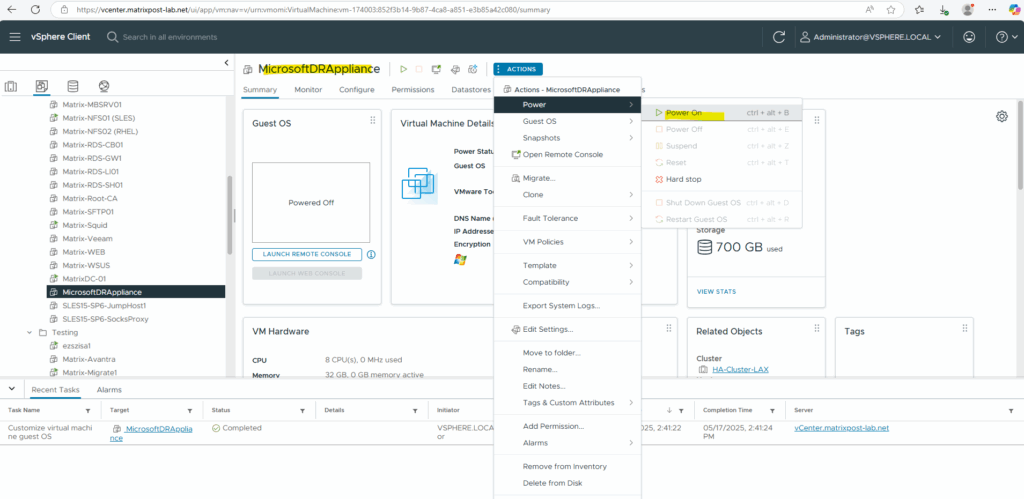This screenshot has width=1024, height=499.
Task: Open the Administrator@VSPHERE.LOCAL user menu
Action: [x=871, y=37]
